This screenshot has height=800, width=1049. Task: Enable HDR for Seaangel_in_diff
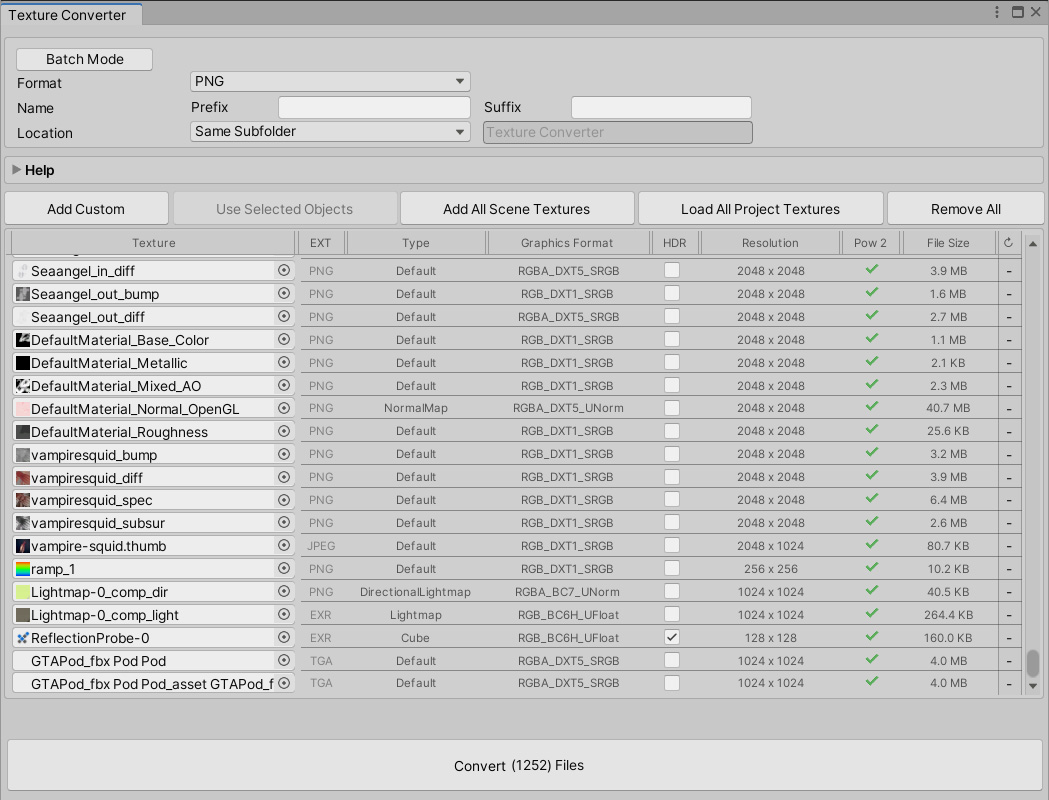[x=671, y=271]
